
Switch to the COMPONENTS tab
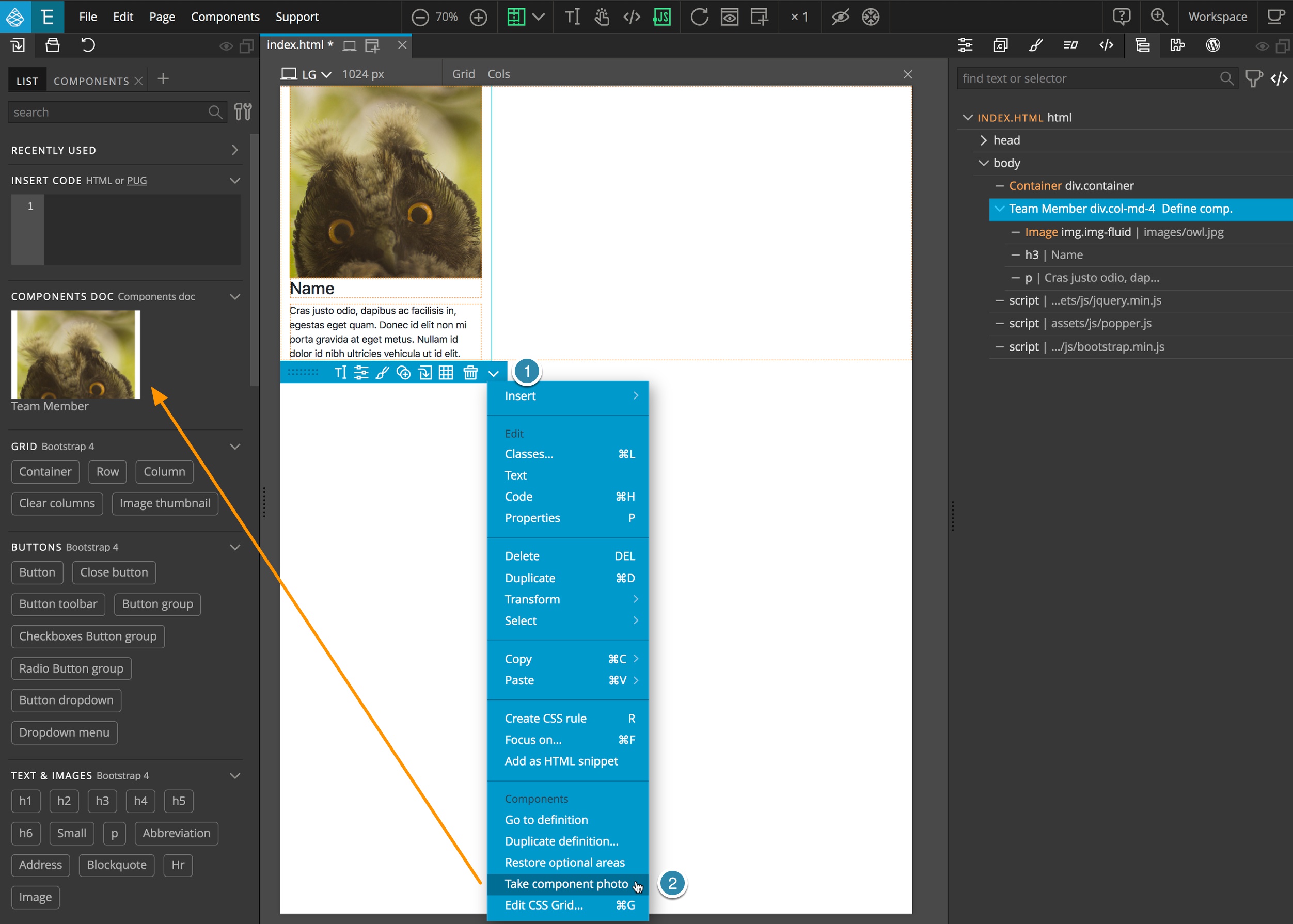point(91,81)
